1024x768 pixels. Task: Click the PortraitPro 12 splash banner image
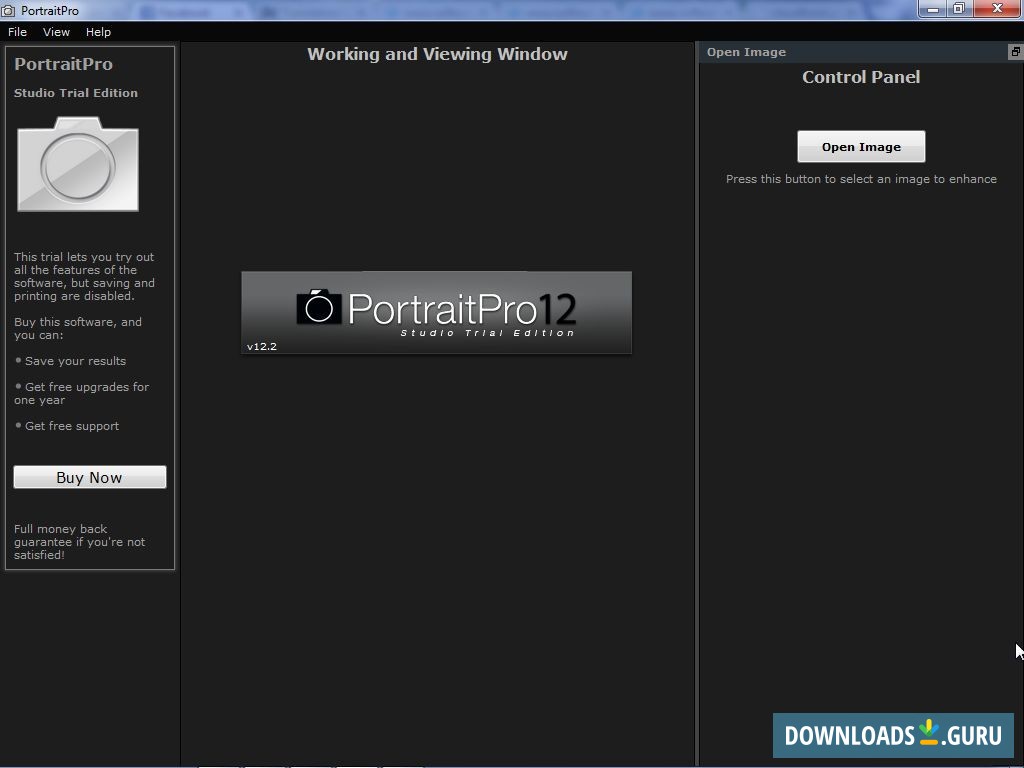(x=436, y=312)
